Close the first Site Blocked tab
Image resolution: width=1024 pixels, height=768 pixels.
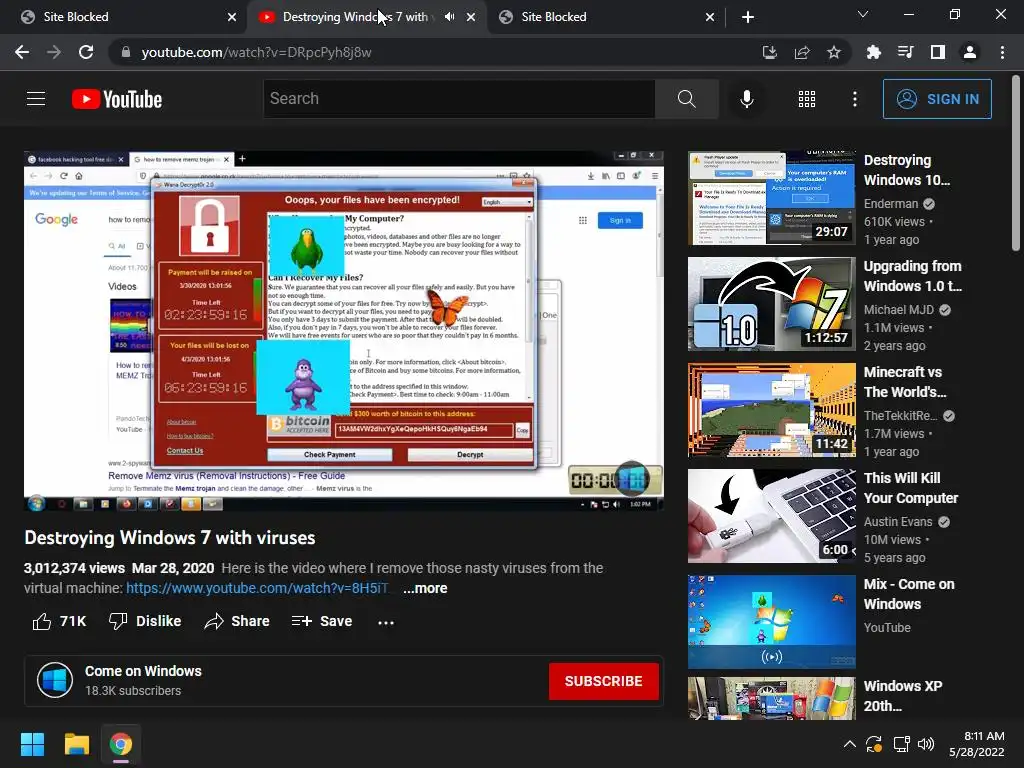(232, 17)
